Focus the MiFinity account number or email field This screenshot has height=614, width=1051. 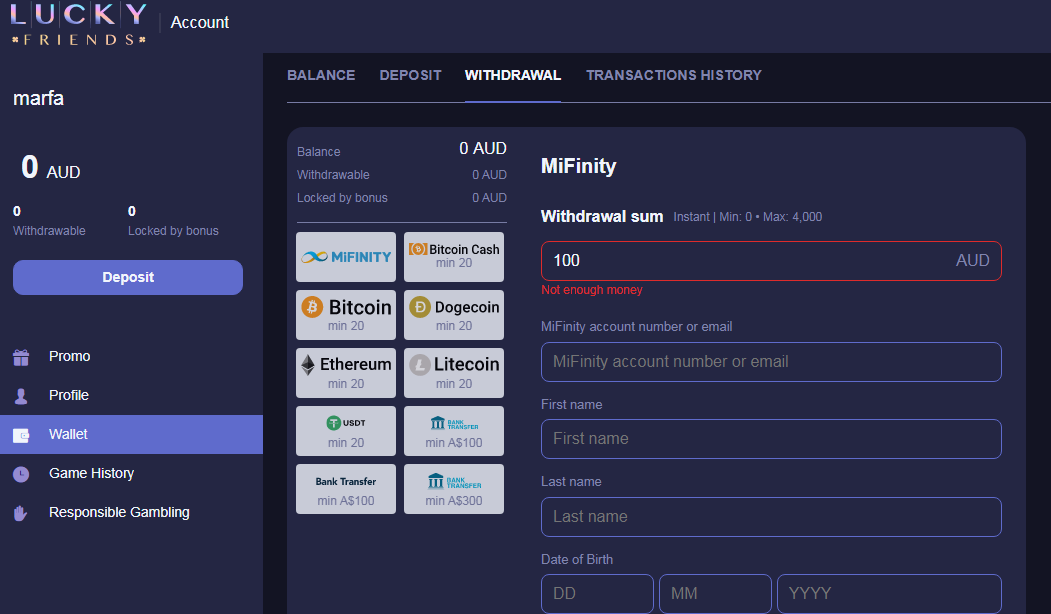click(770, 362)
